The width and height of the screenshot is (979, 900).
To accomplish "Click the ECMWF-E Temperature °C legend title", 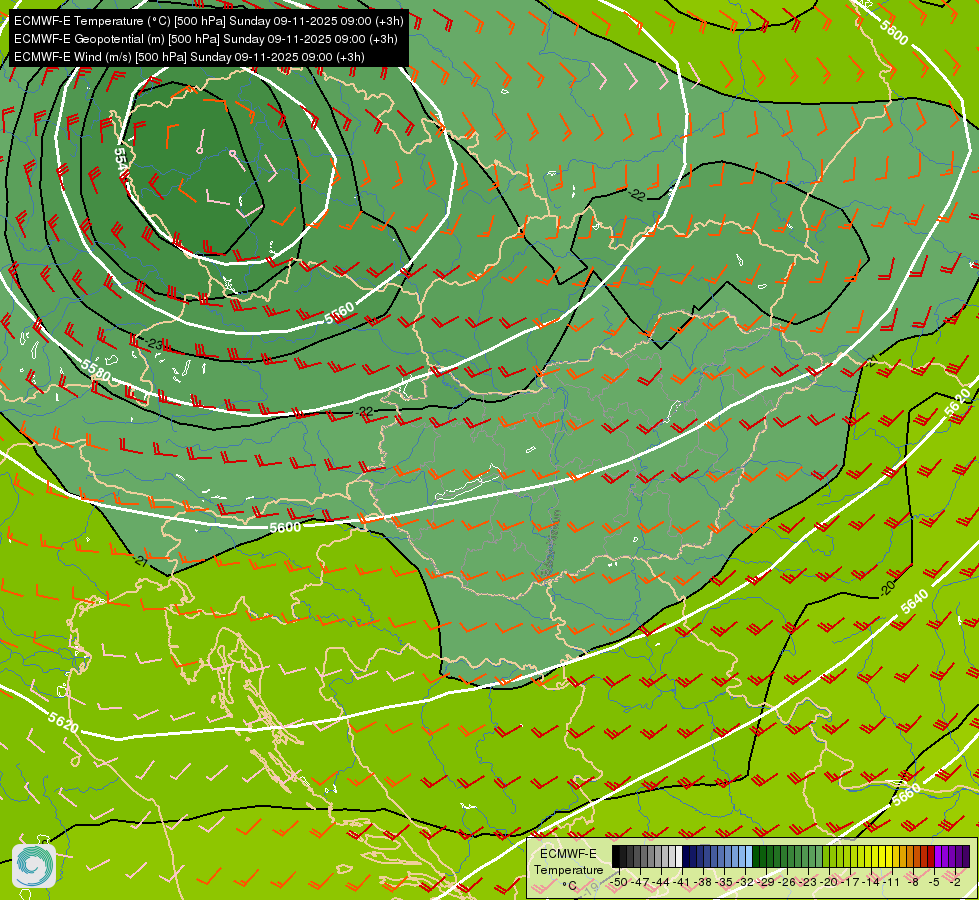I will (x=569, y=870).
